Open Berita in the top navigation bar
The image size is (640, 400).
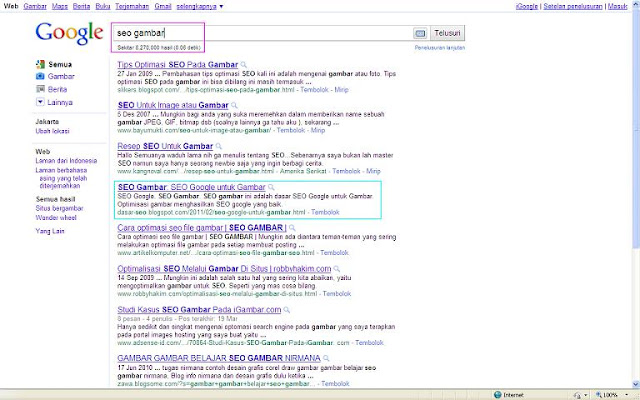[81, 7]
